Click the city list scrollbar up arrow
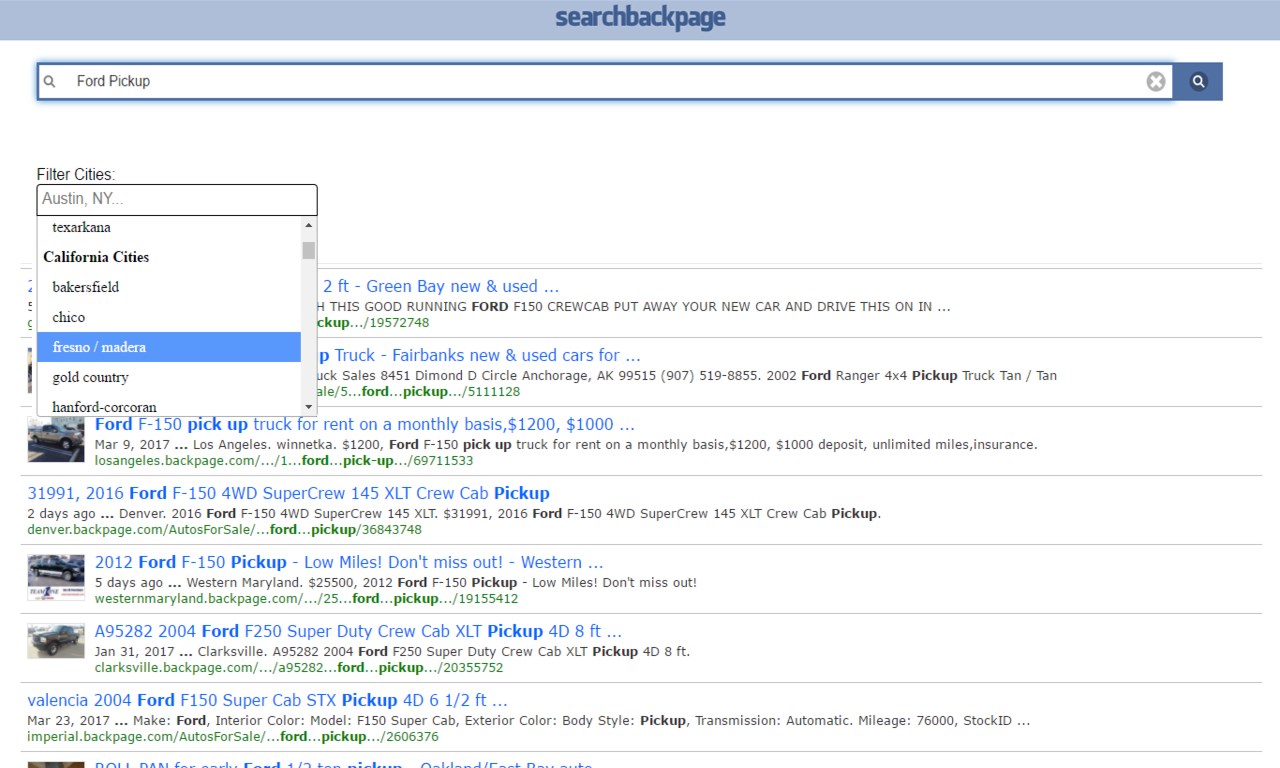This screenshot has height=768, width=1280. [x=309, y=225]
